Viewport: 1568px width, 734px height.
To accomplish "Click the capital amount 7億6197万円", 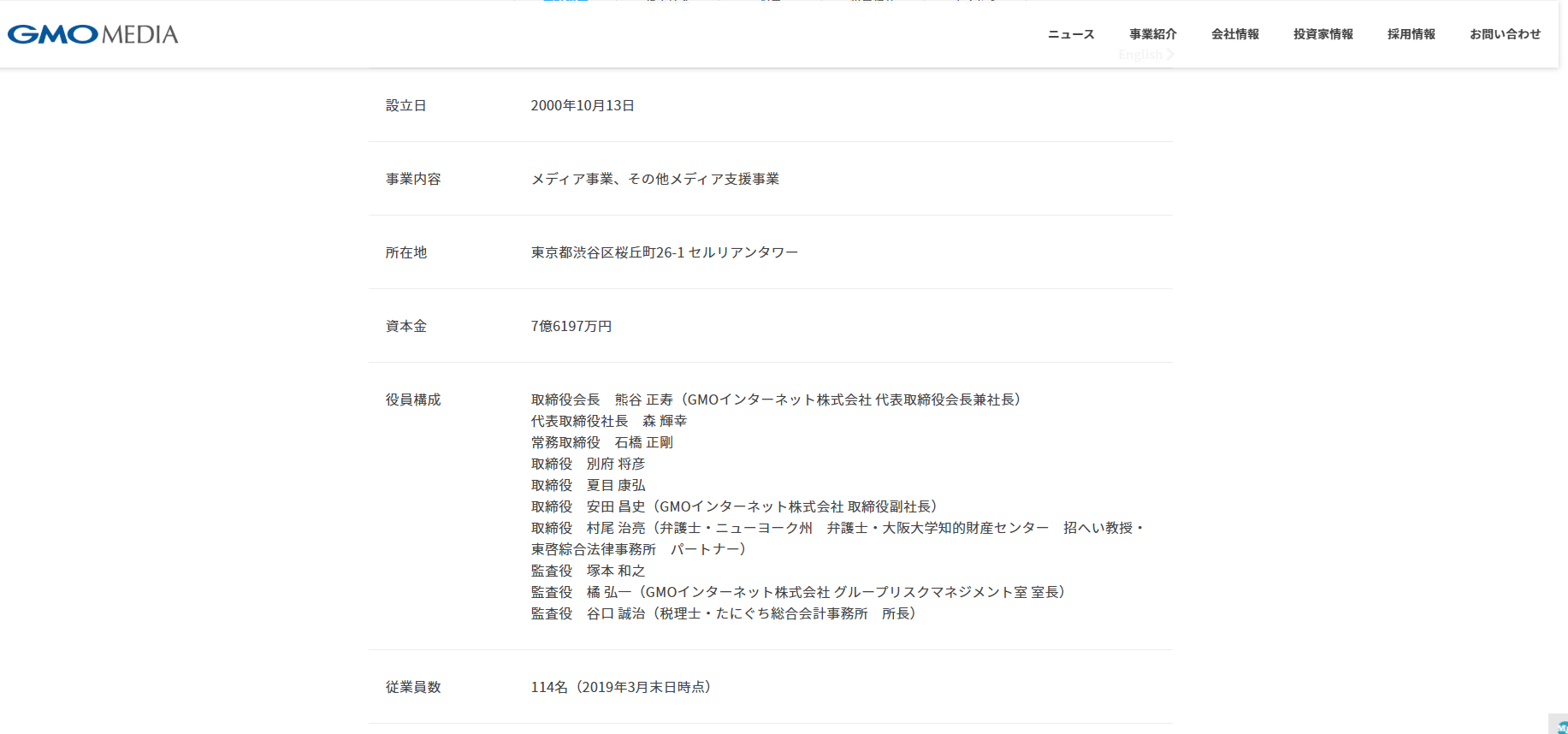I will [x=571, y=326].
